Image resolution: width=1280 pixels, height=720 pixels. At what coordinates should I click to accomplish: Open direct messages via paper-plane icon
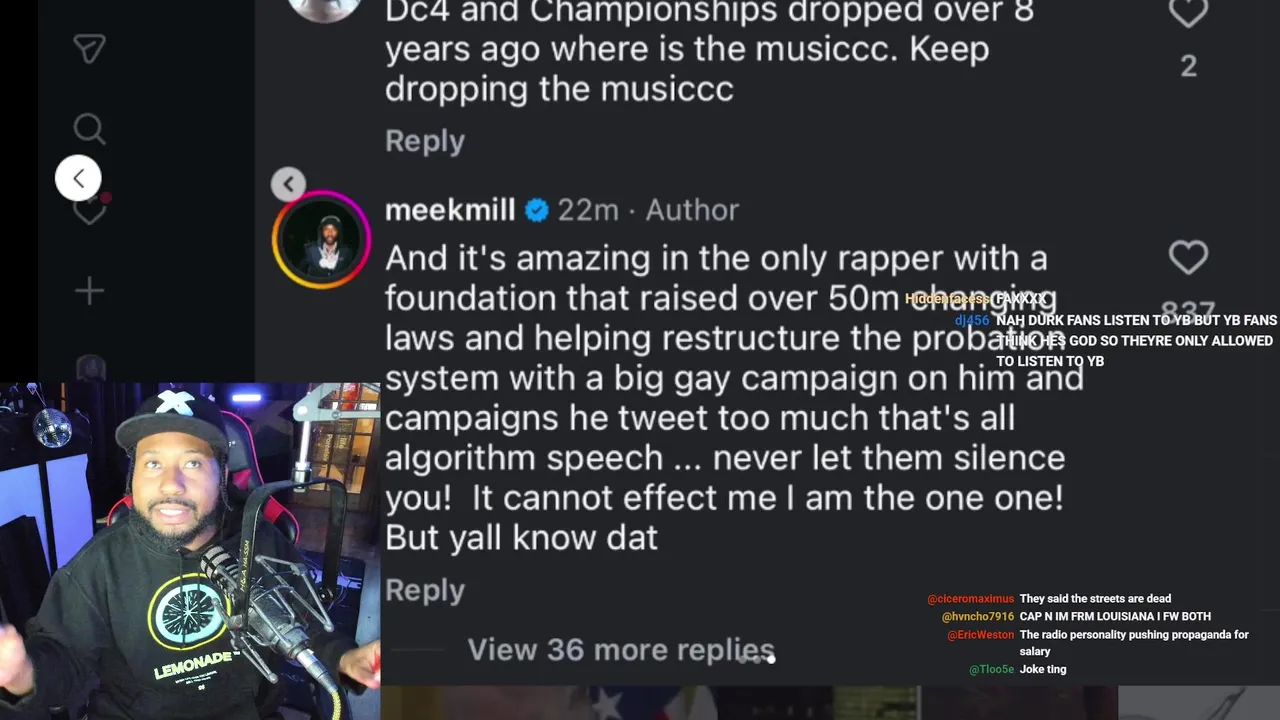[89, 49]
